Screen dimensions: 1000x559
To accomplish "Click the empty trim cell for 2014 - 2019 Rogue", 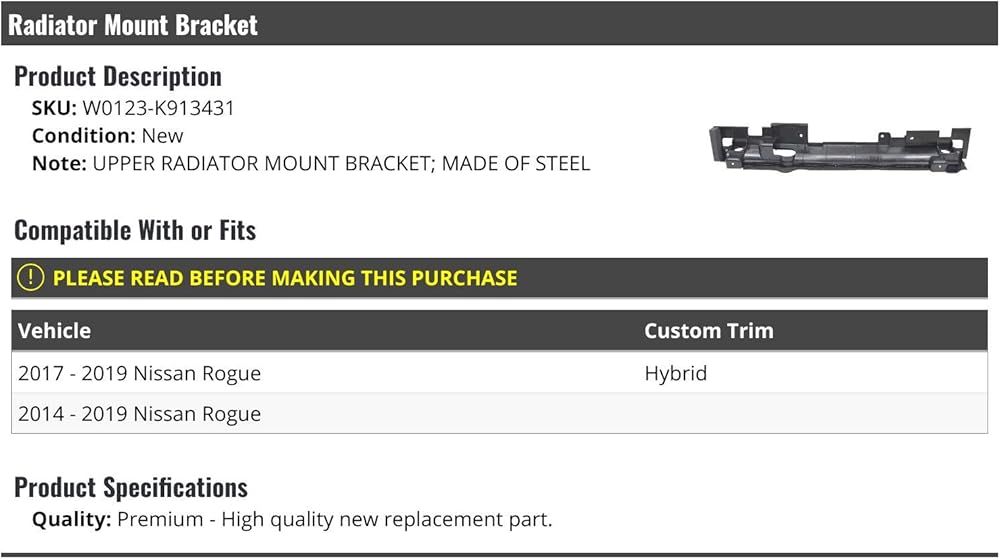I will tap(814, 414).
